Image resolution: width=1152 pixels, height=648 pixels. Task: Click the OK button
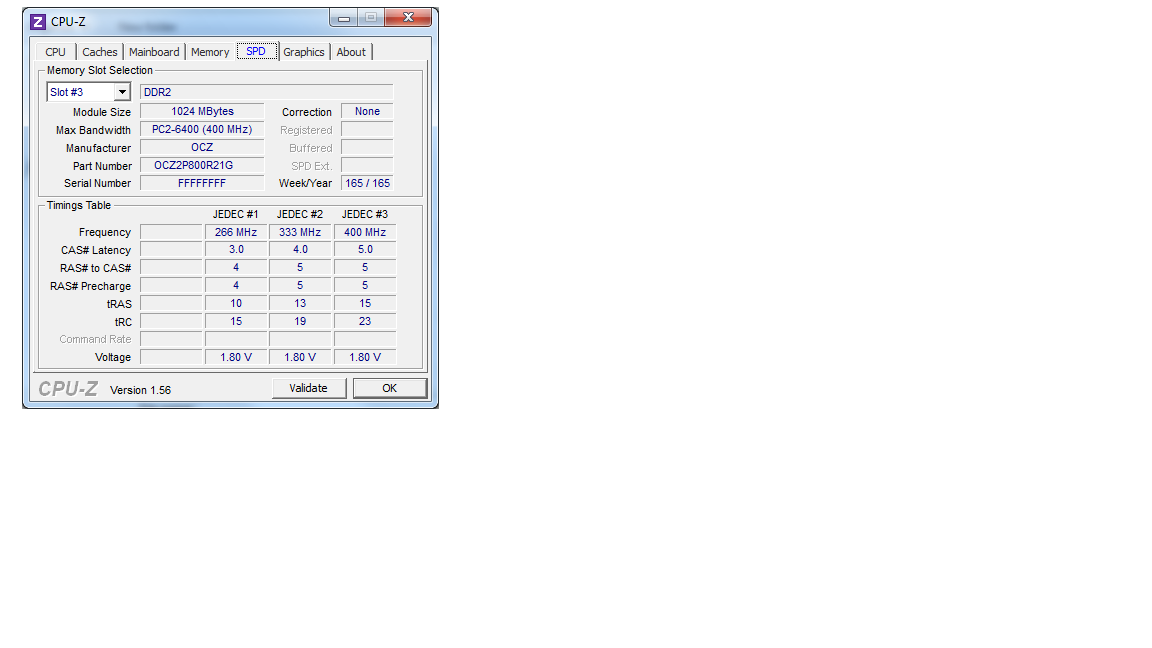pyautogui.click(x=390, y=388)
